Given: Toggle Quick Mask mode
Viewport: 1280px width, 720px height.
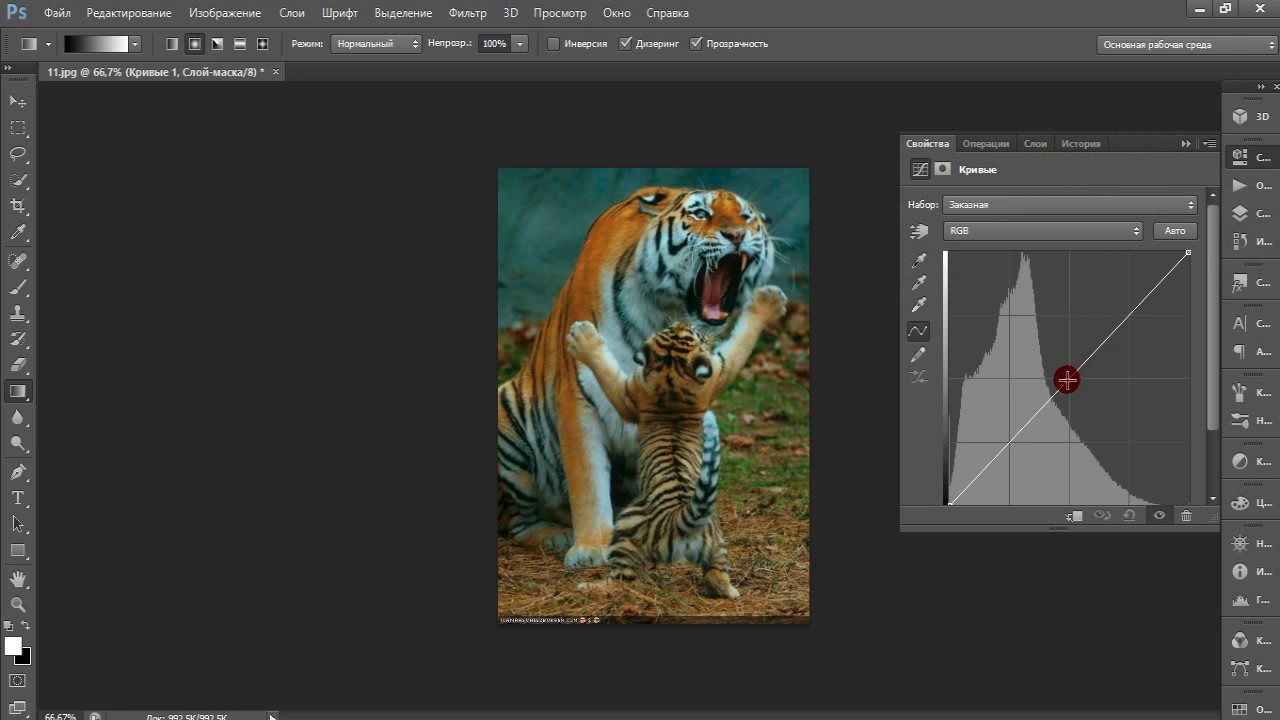Looking at the screenshot, I should pyautogui.click(x=18, y=681).
